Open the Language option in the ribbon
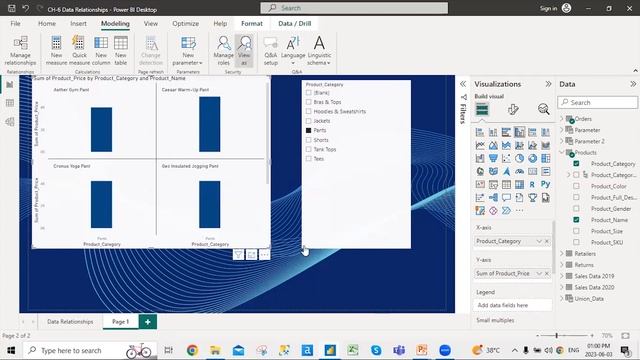 (293, 51)
